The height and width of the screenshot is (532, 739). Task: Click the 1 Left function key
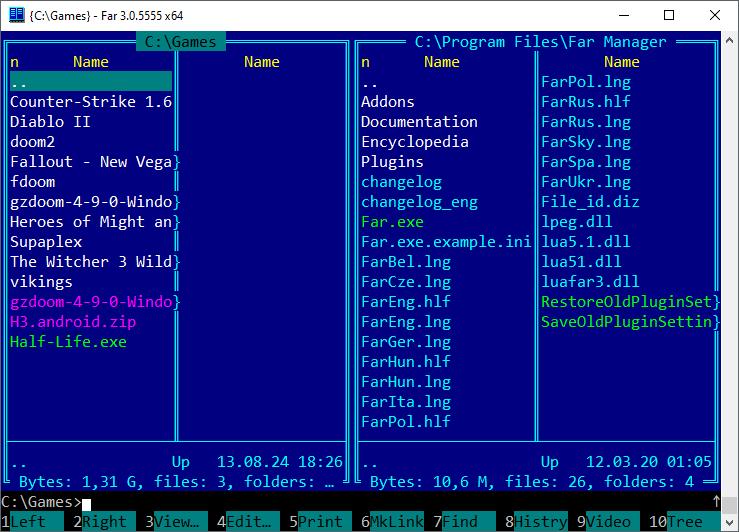tap(32, 522)
